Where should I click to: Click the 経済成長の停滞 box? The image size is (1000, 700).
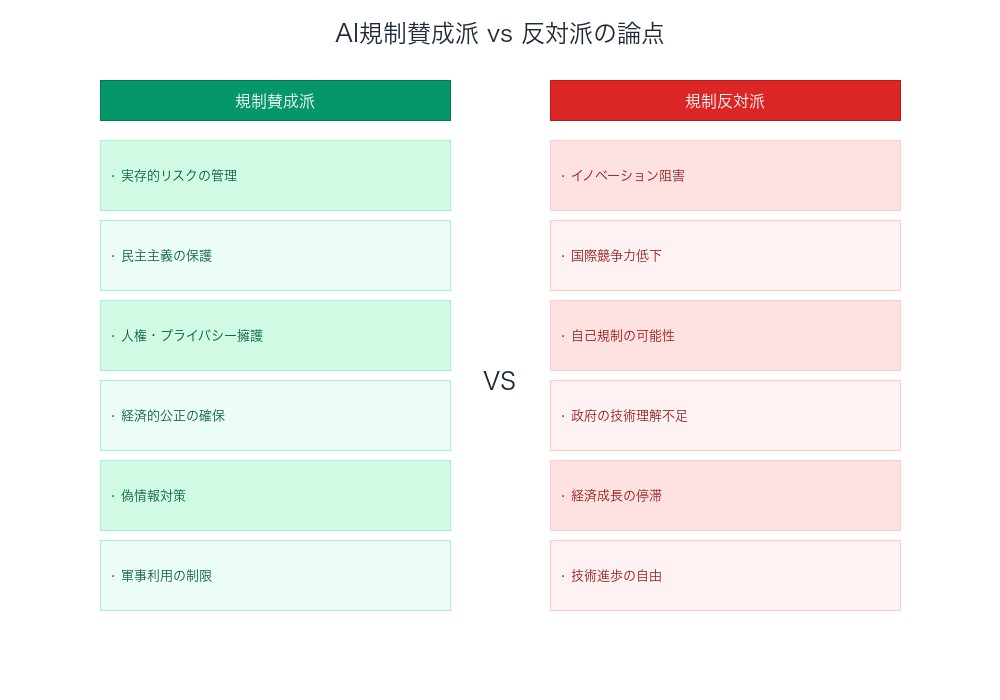(x=725, y=496)
